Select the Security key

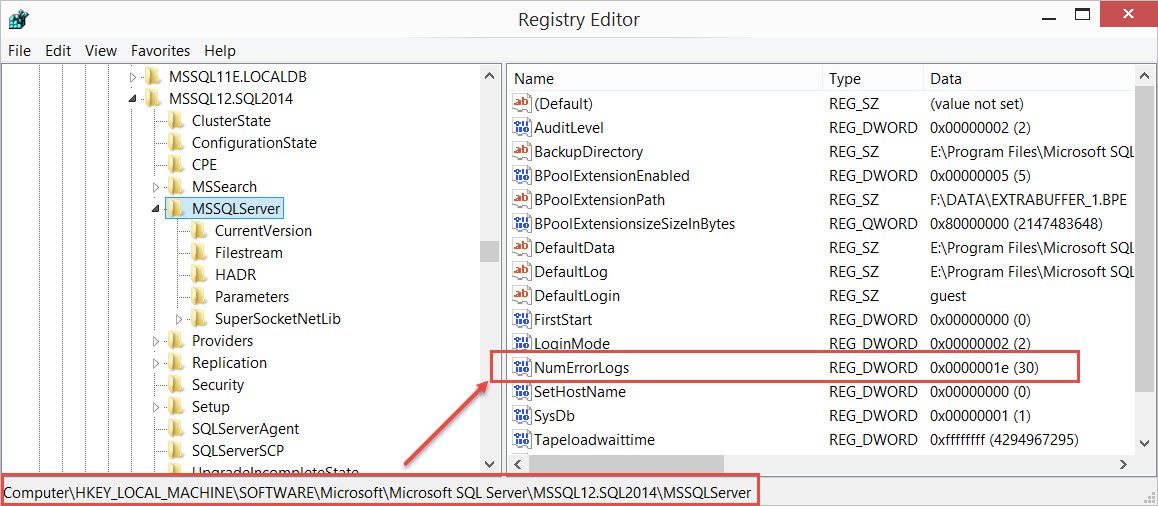click(217, 385)
